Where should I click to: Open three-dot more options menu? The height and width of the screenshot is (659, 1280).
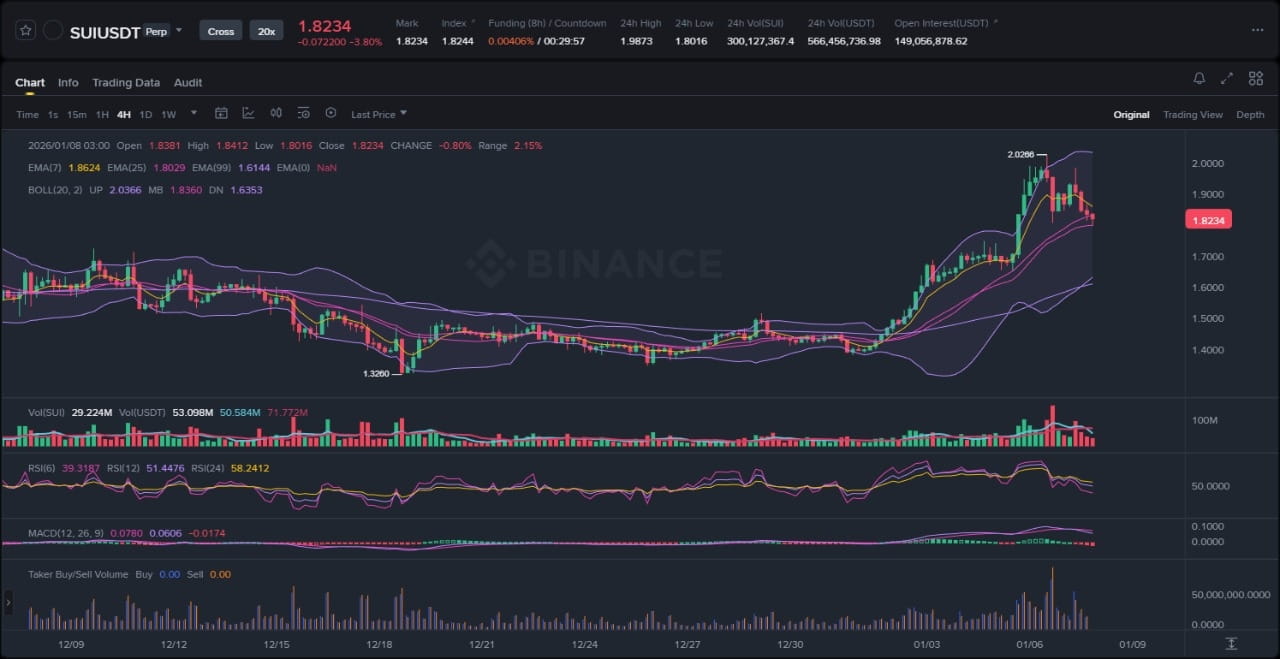[x=1257, y=30]
